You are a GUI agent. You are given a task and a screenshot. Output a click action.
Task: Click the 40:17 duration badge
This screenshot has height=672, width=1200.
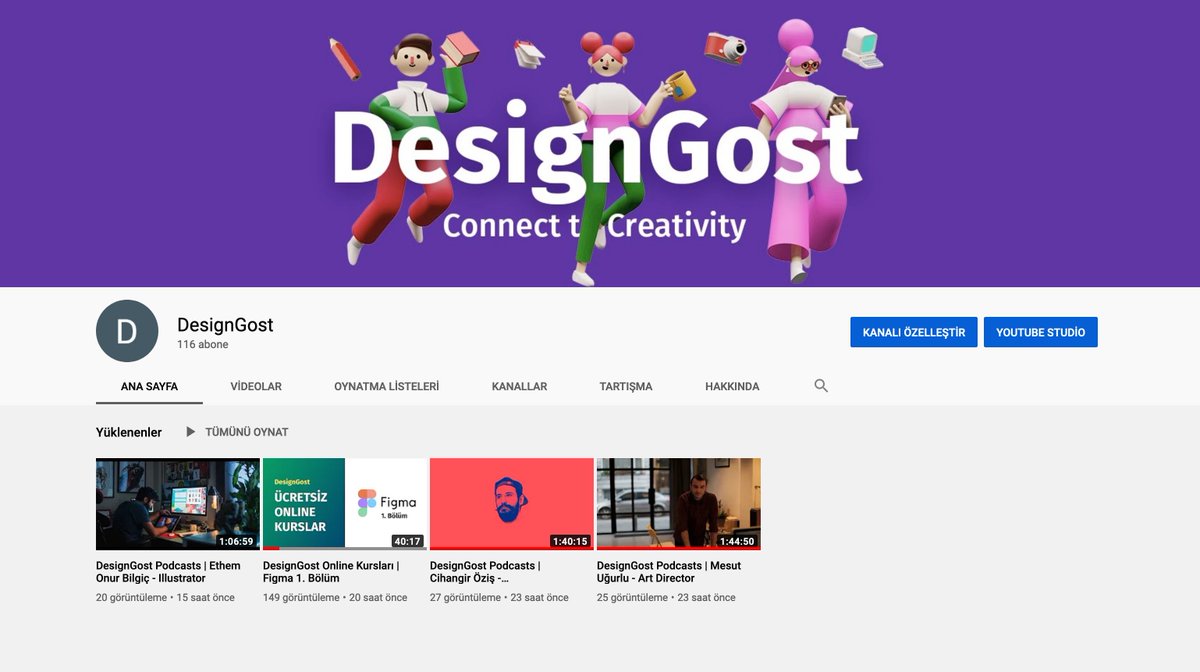pyautogui.click(x=408, y=541)
